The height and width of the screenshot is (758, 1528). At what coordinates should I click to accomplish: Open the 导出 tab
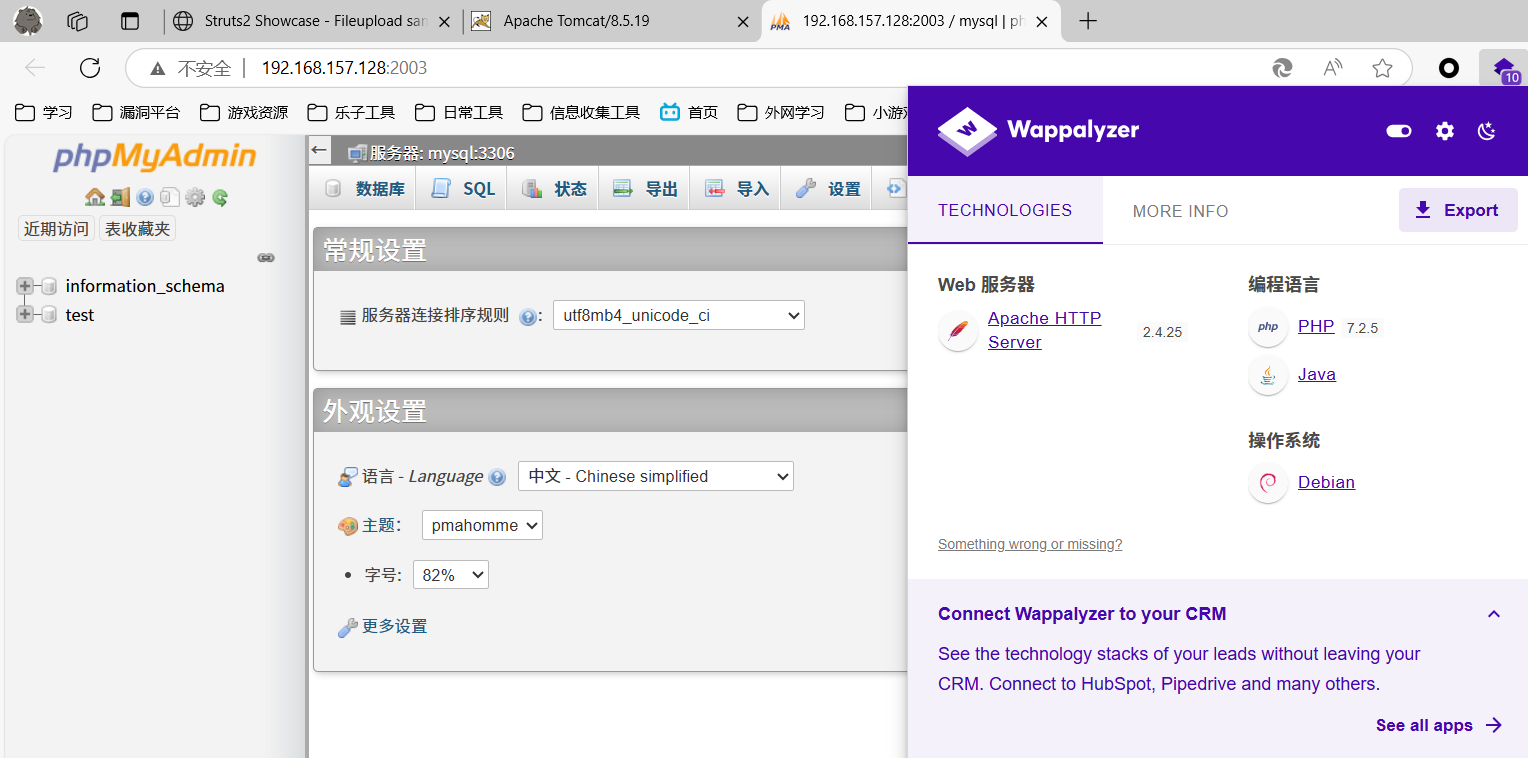(x=644, y=188)
